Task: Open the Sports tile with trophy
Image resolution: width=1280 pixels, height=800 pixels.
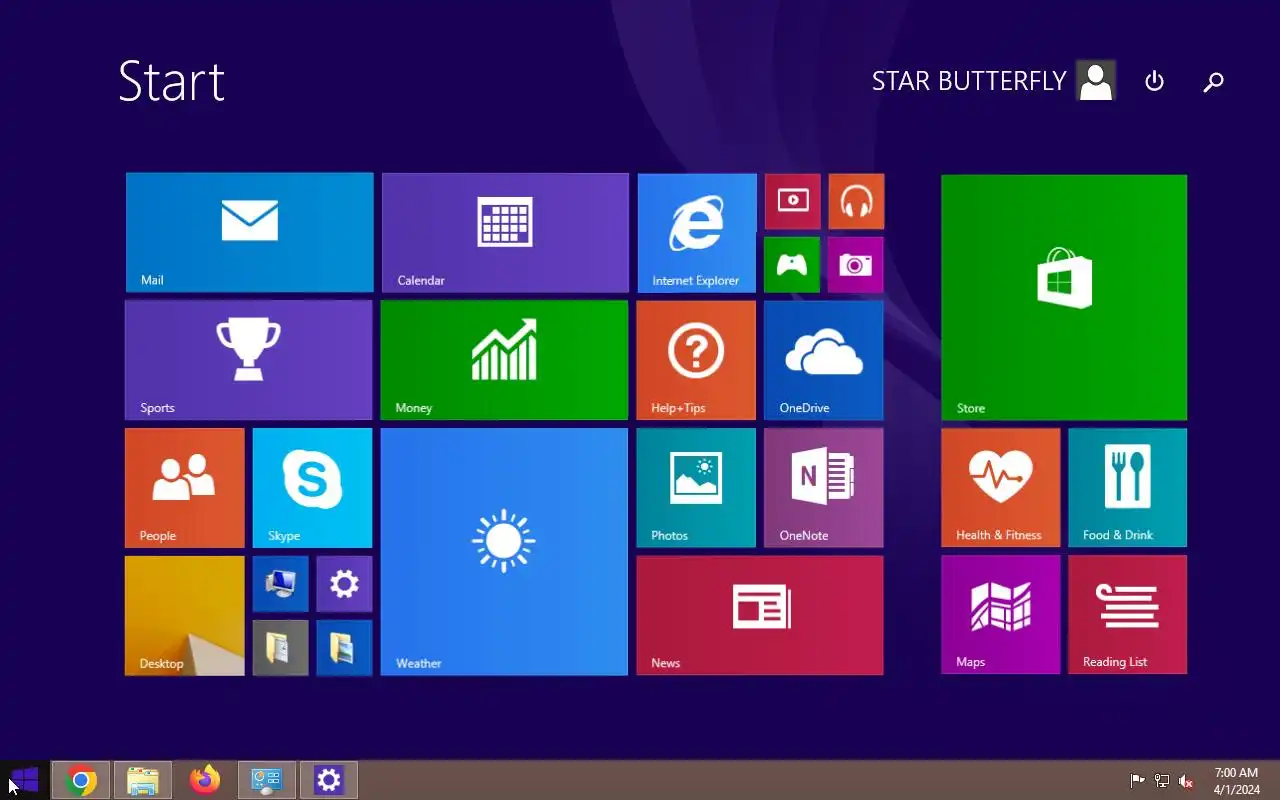Action: [x=249, y=360]
